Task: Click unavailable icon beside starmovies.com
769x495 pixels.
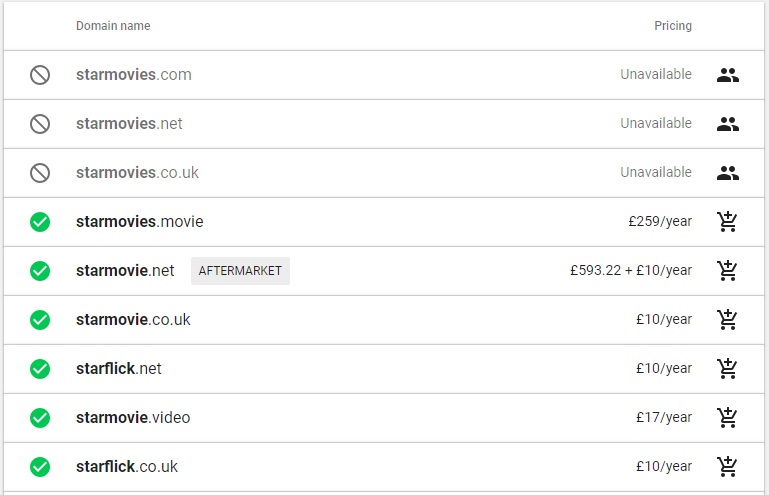Action: coord(40,75)
